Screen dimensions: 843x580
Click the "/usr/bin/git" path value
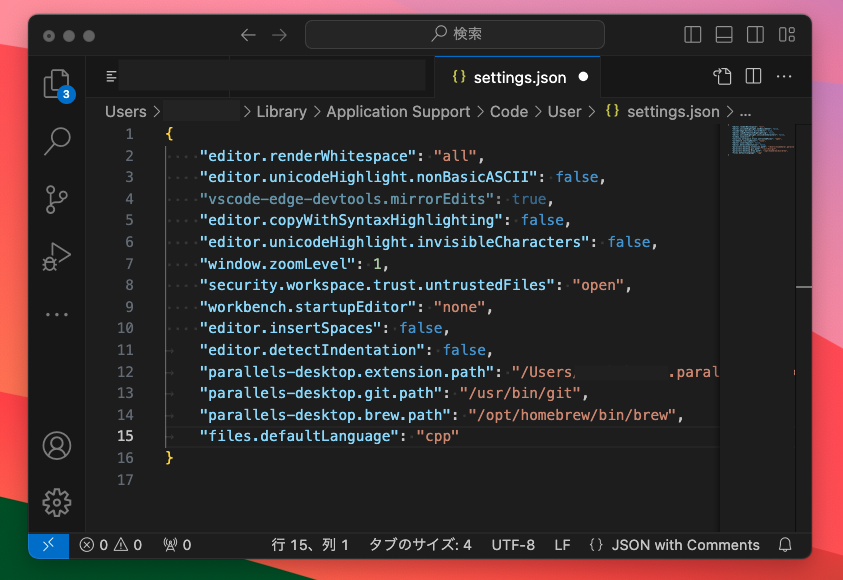pos(520,393)
